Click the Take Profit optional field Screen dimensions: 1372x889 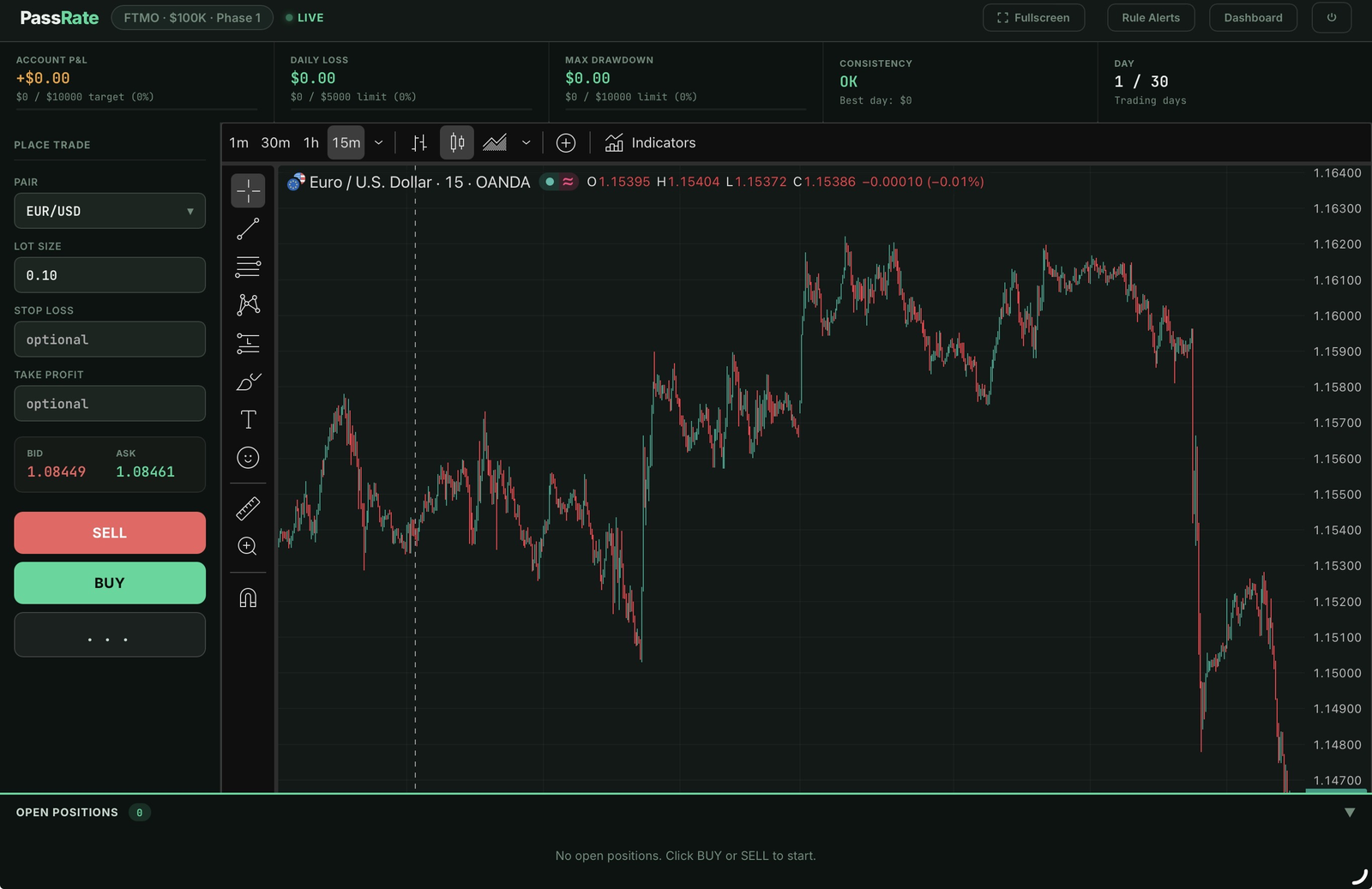point(110,404)
